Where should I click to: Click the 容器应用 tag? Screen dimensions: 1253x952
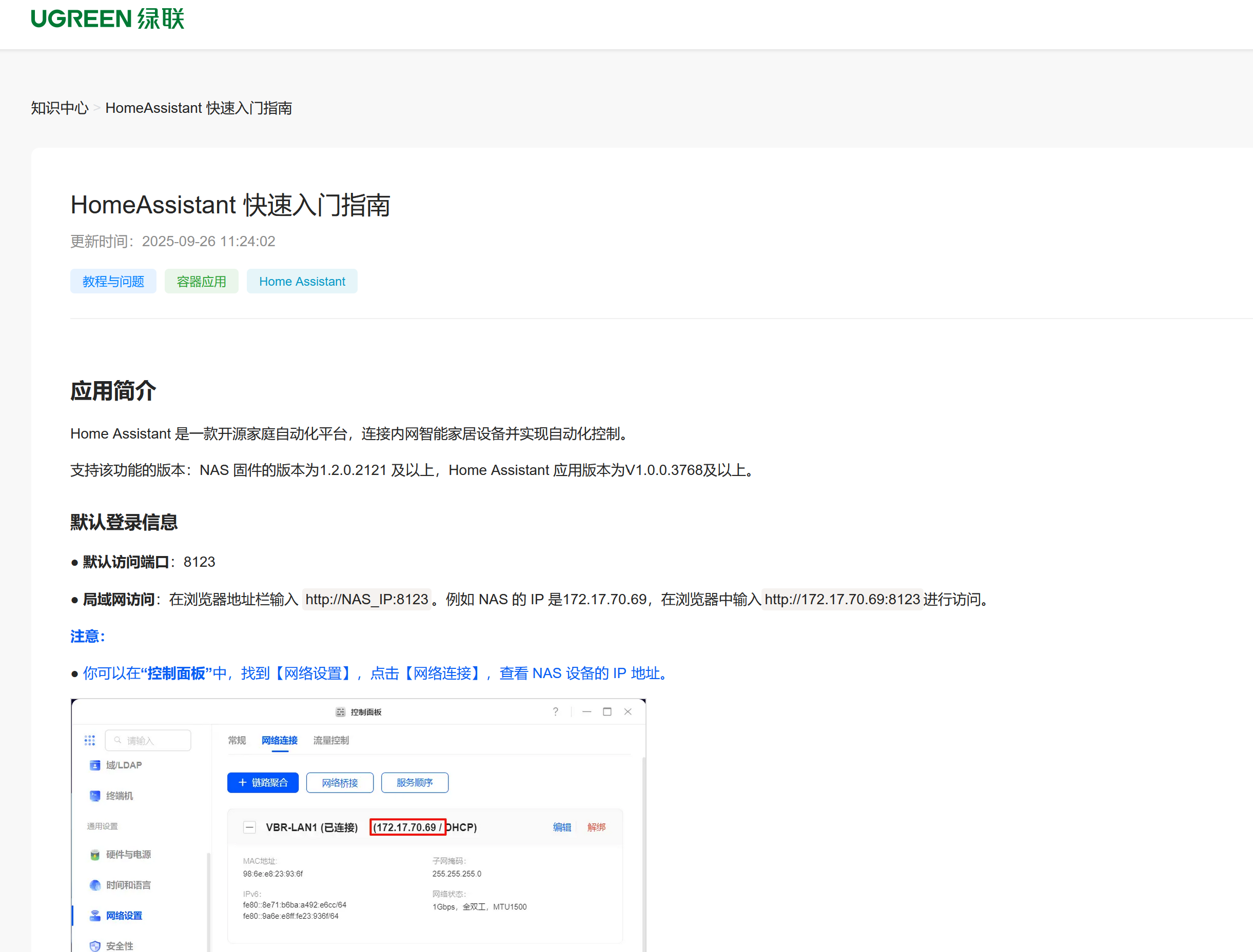click(201, 282)
